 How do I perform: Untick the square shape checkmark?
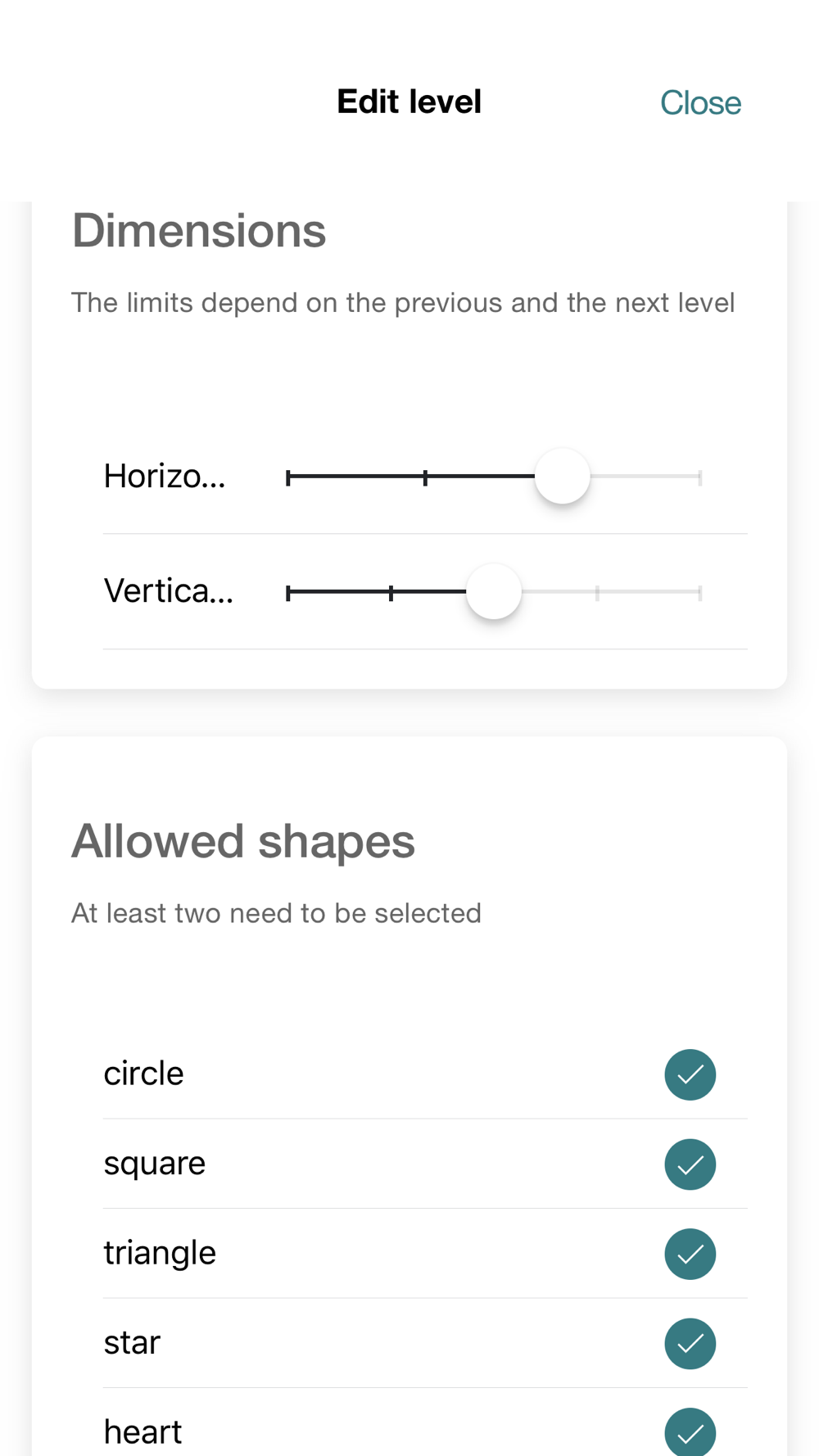(690, 1164)
